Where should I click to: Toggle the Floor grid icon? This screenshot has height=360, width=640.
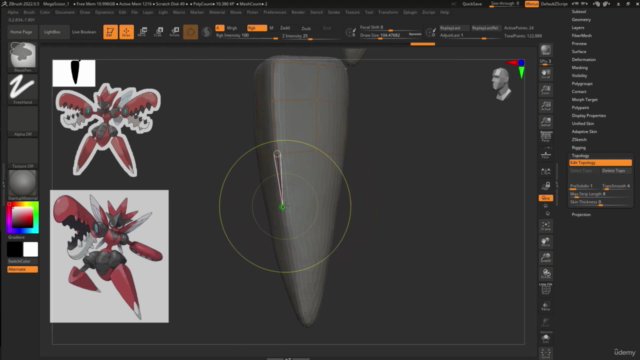click(x=546, y=155)
